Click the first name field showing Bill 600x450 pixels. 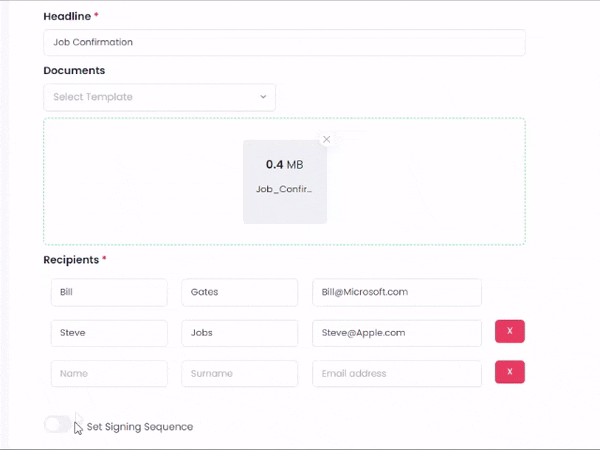[109, 292]
